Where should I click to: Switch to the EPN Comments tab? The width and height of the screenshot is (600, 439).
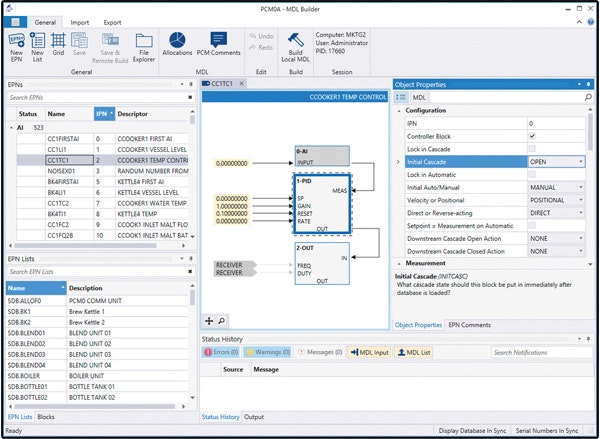(x=470, y=325)
